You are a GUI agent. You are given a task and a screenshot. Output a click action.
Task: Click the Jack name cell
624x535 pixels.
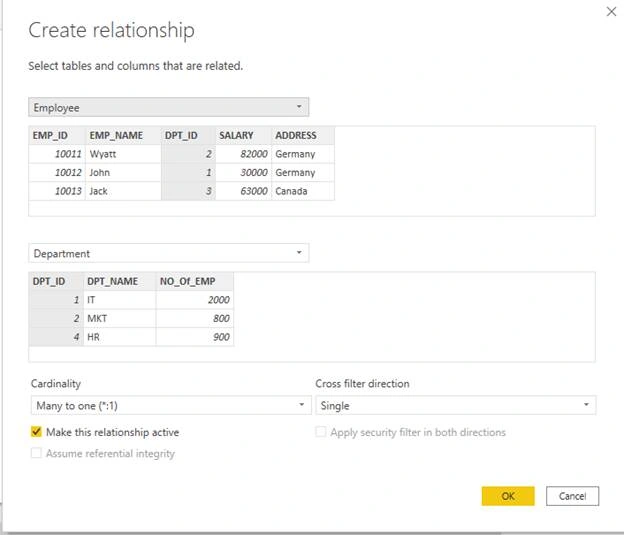coord(123,191)
